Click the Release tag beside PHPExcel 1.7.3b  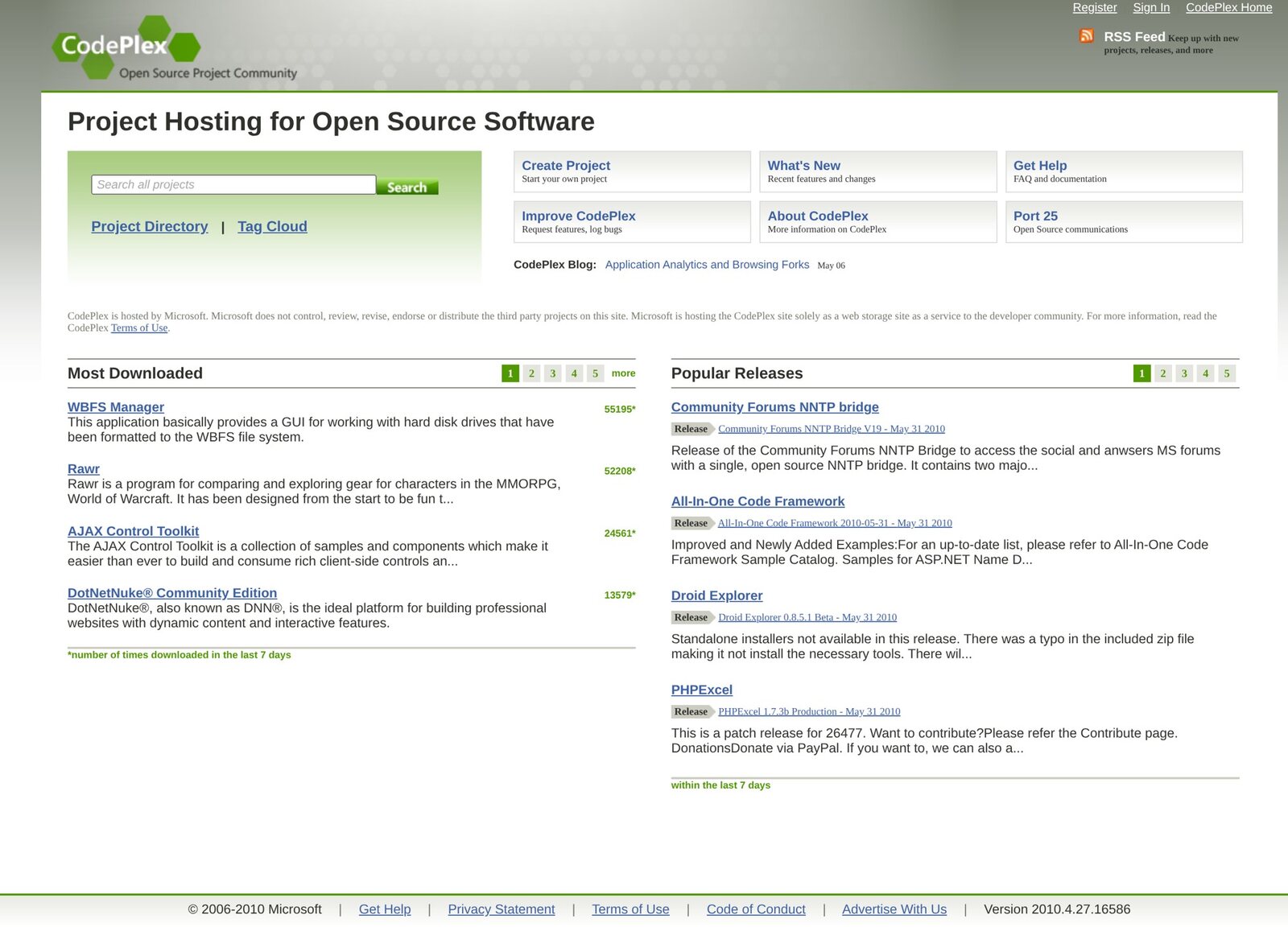click(692, 711)
